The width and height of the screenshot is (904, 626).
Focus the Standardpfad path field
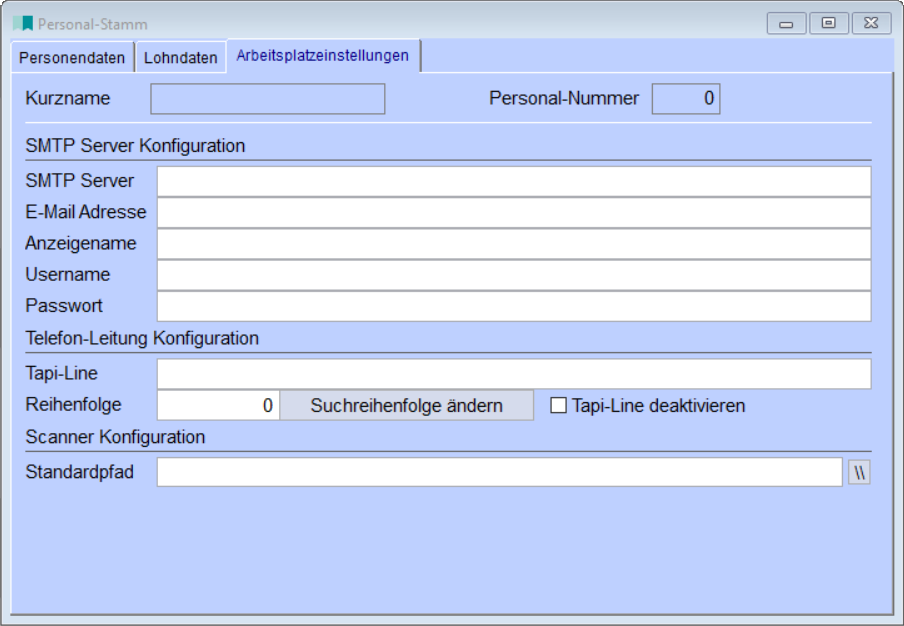click(x=500, y=473)
